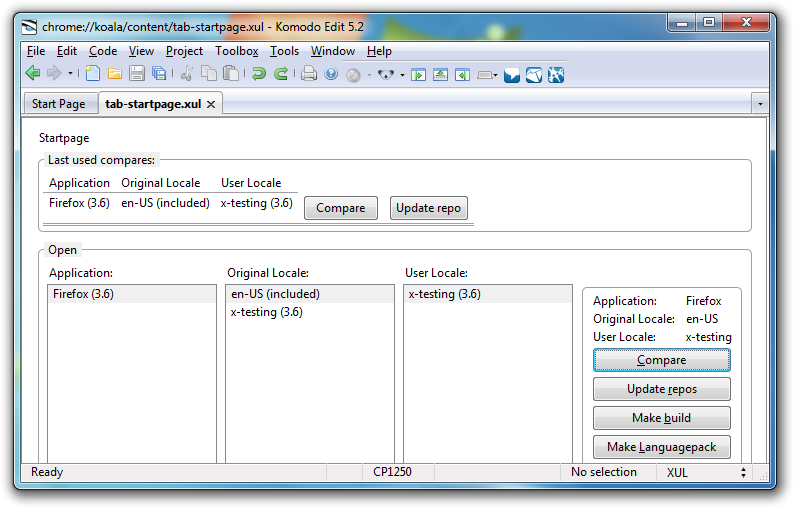Image resolution: width=794 pixels, height=509 pixels.
Task: Select en-US (included) in Original Locale list
Action: click(310, 294)
